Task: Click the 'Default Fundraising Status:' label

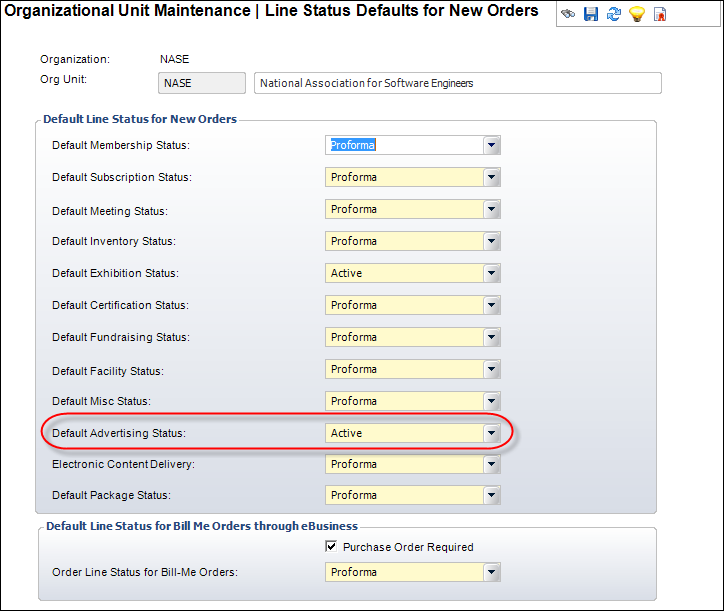Action: pos(121,338)
